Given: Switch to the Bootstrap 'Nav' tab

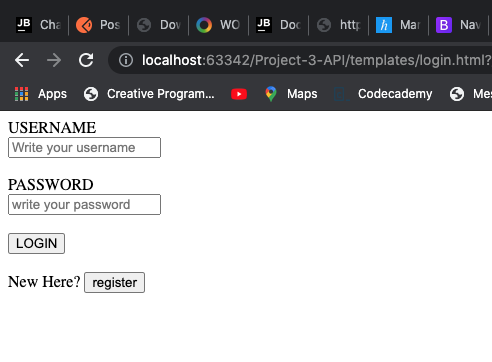Looking at the screenshot, I should click(x=458, y=25).
